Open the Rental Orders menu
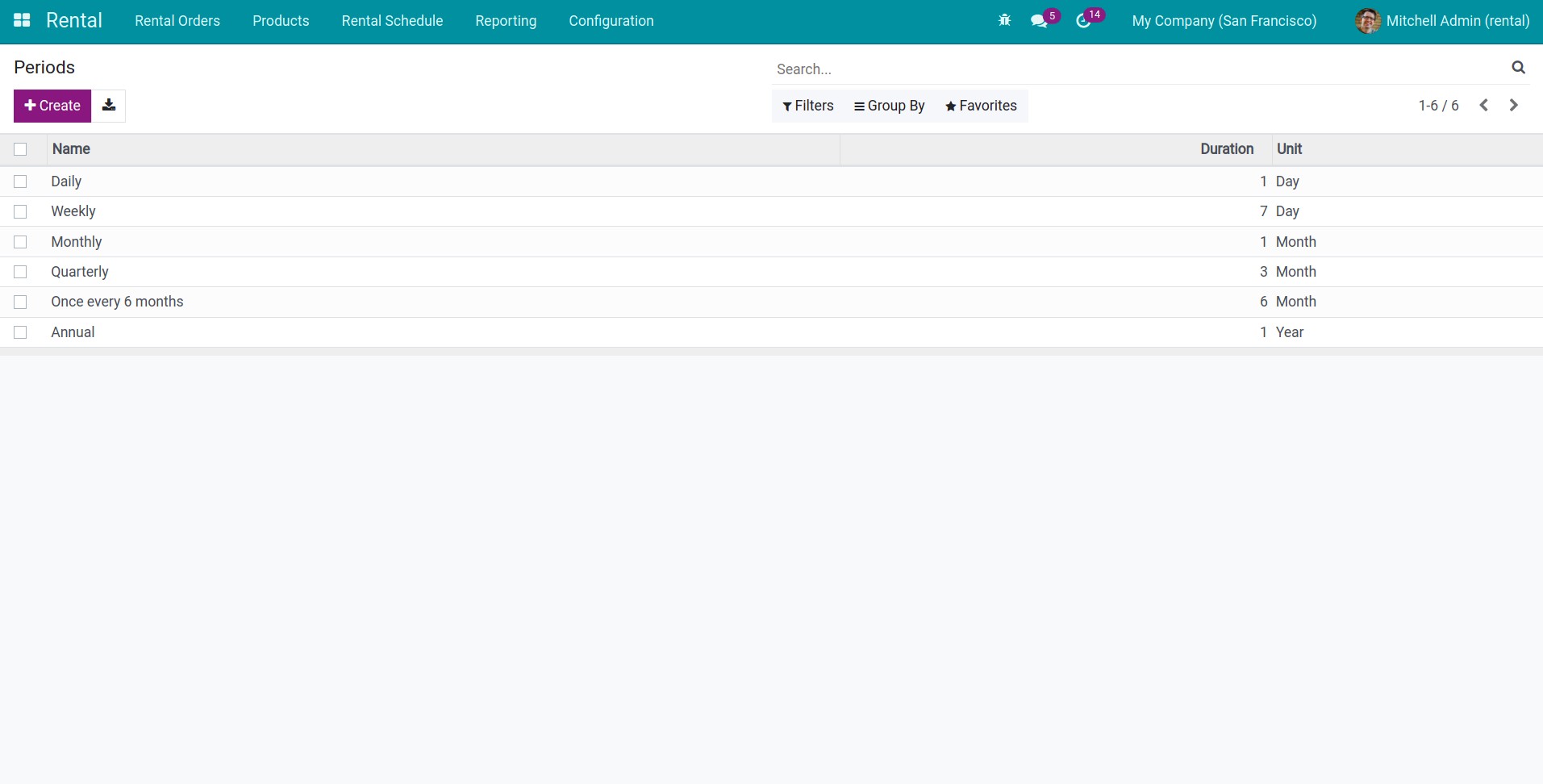 (x=177, y=20)
